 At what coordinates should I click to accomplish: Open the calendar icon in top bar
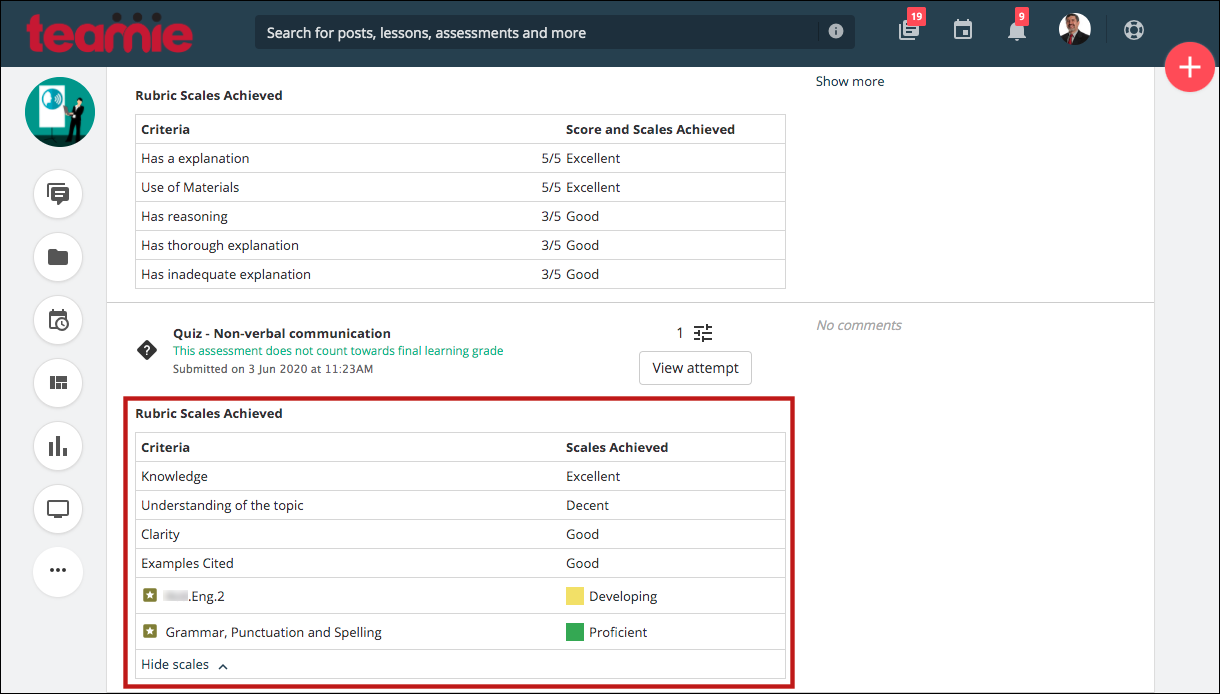(x=963, y=30)
